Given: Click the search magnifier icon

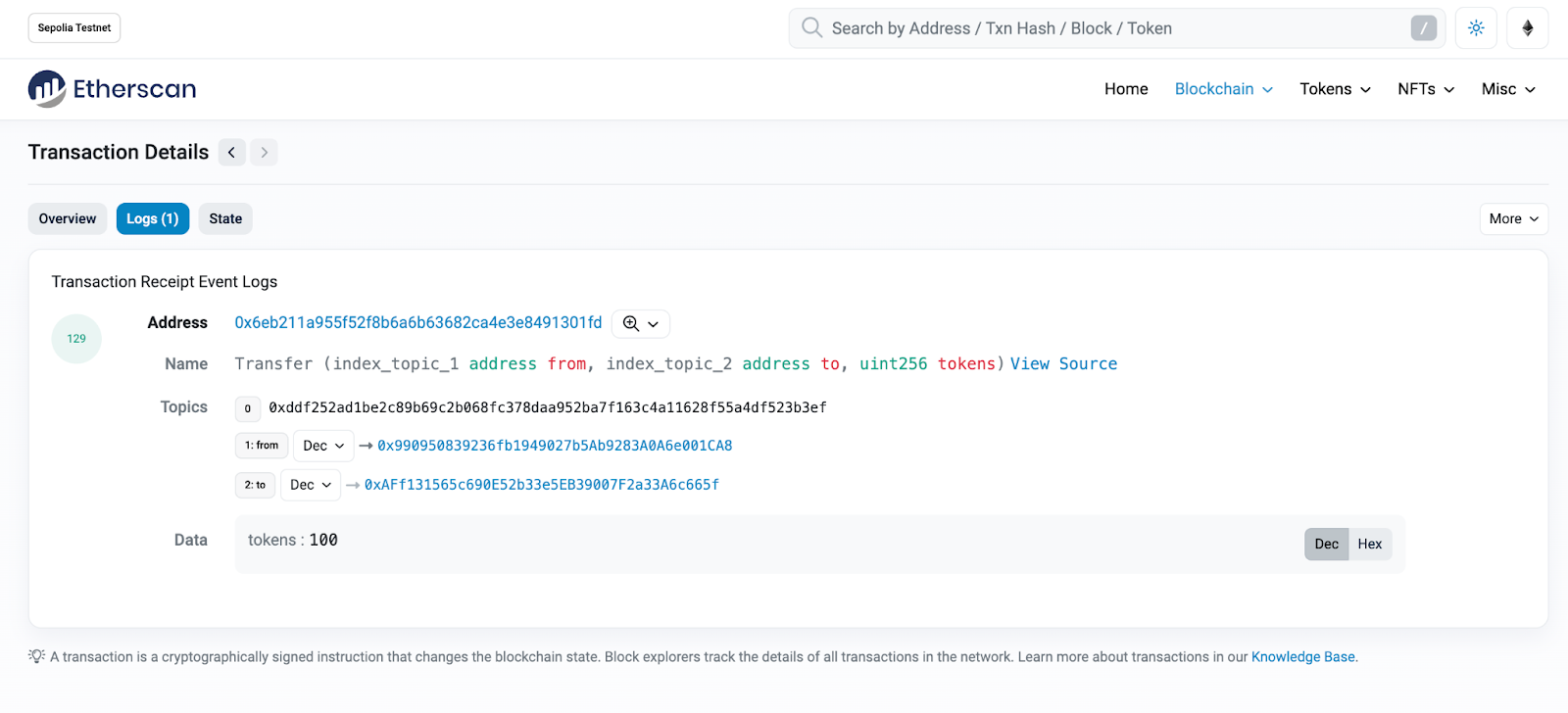Looking at the screenshot, I should tap(811, 27).
